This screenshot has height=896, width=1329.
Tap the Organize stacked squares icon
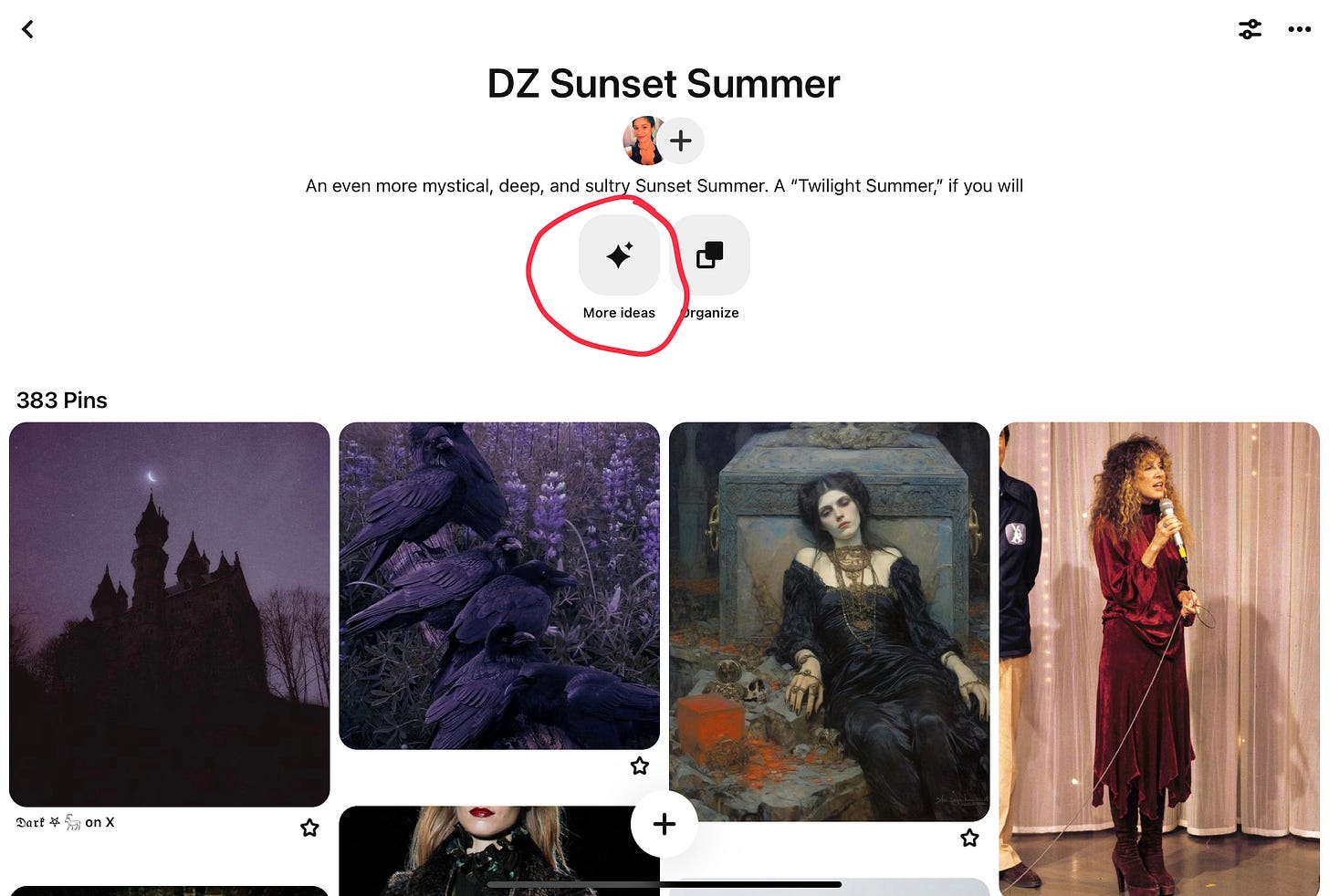point(710,255)
